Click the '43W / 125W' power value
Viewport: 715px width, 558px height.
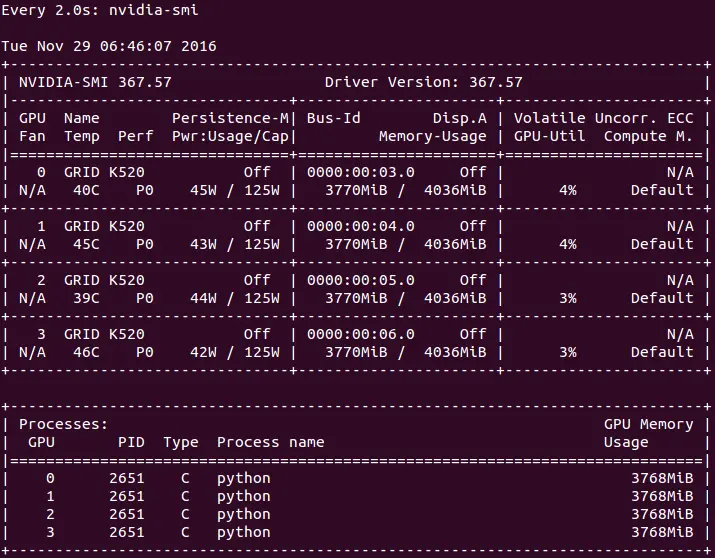pos(235,244)
